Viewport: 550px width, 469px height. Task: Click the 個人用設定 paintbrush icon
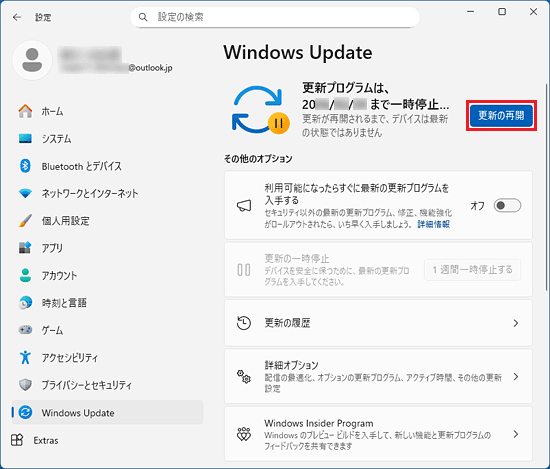[25, 221]
